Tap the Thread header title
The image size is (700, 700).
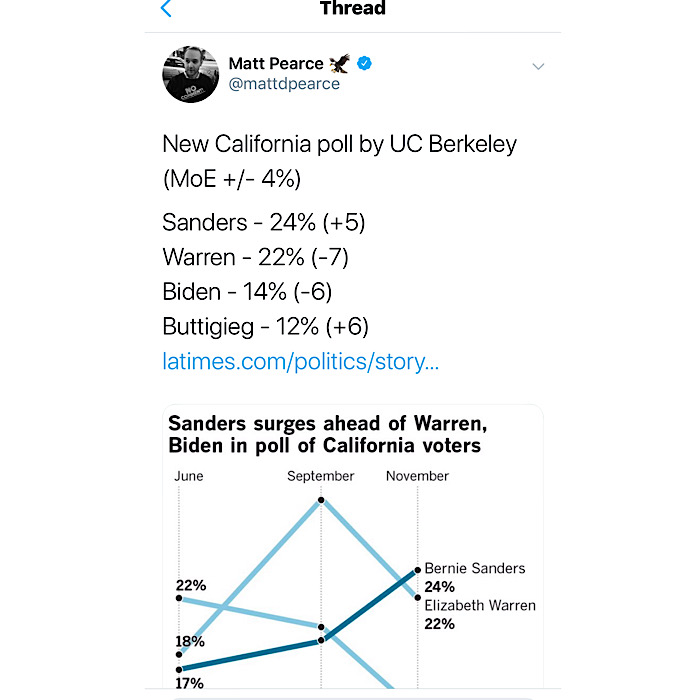353,8
